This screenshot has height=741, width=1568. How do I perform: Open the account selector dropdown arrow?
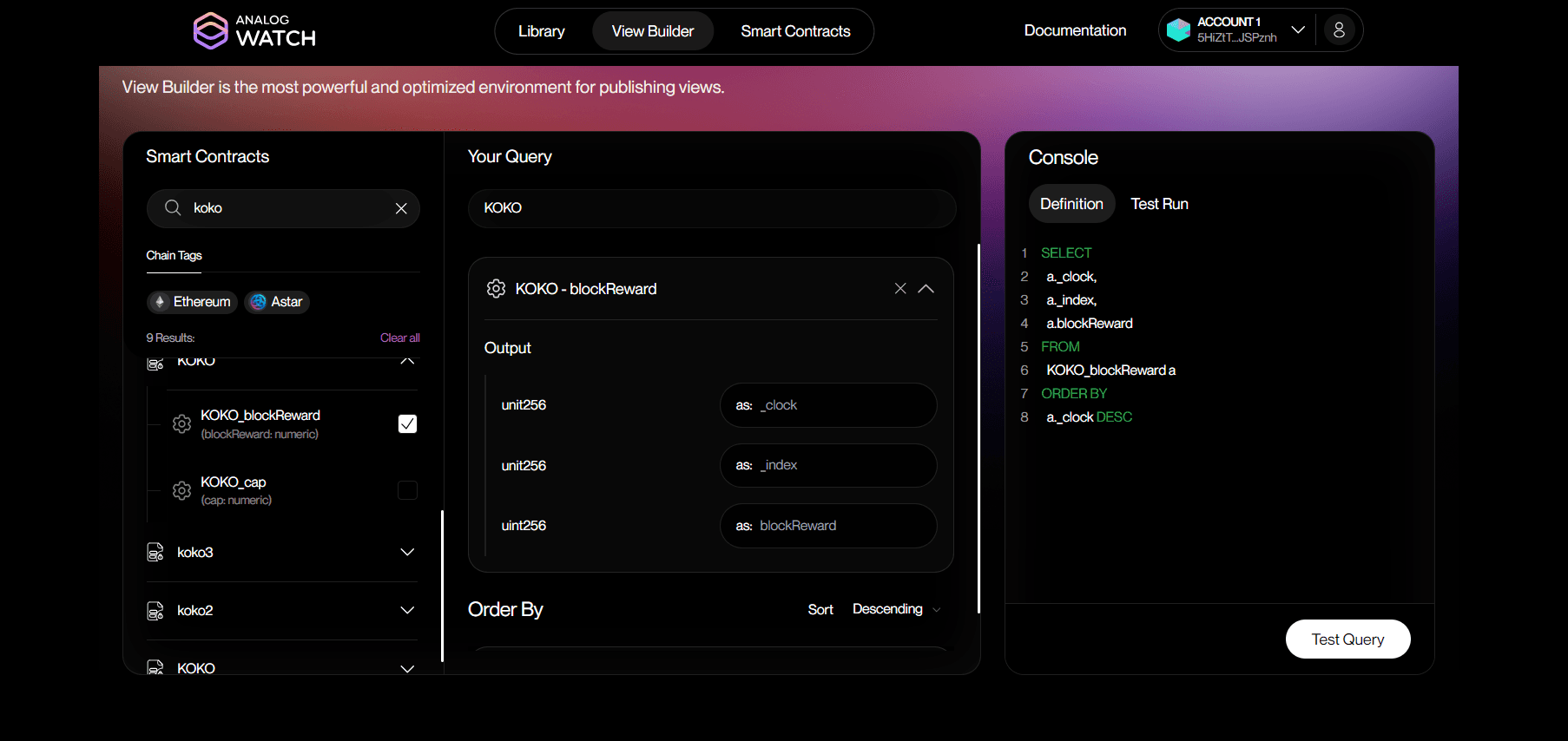1298,30
